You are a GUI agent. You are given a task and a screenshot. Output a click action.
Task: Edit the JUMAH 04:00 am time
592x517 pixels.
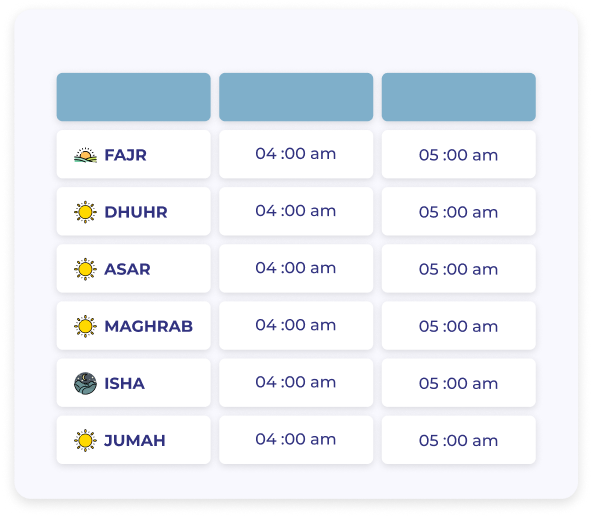click(296, 440)
